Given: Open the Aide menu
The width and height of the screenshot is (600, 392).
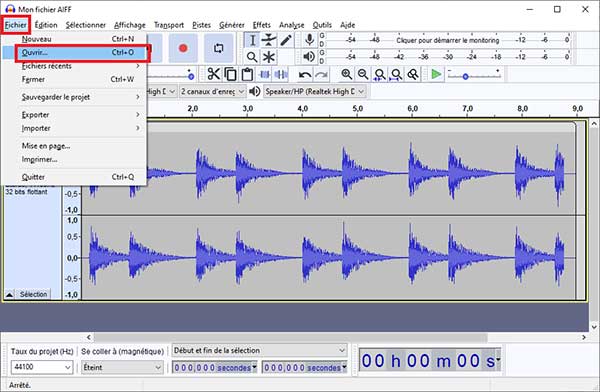Looking at the screenshot, I should (x=347, y=25).
